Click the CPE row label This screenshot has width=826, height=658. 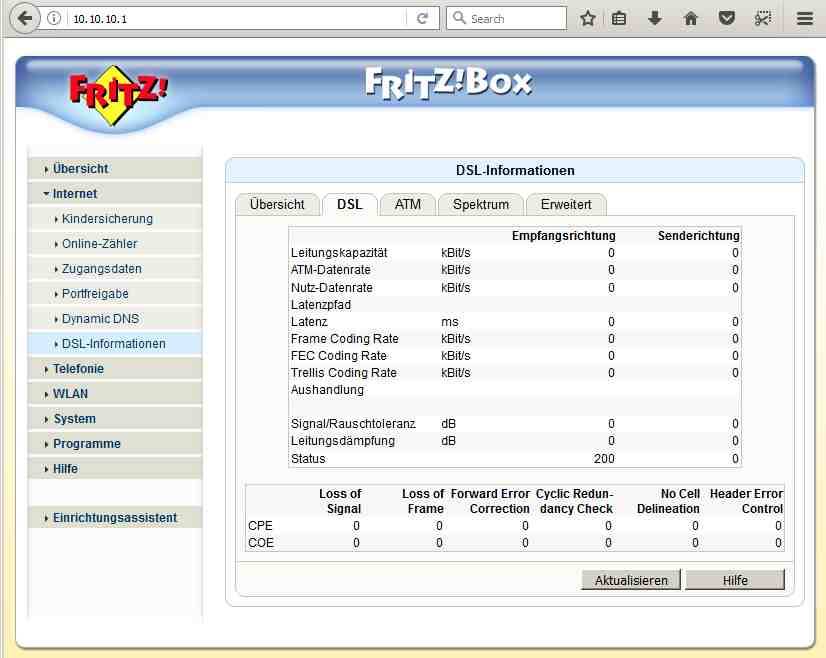point(260,526)
